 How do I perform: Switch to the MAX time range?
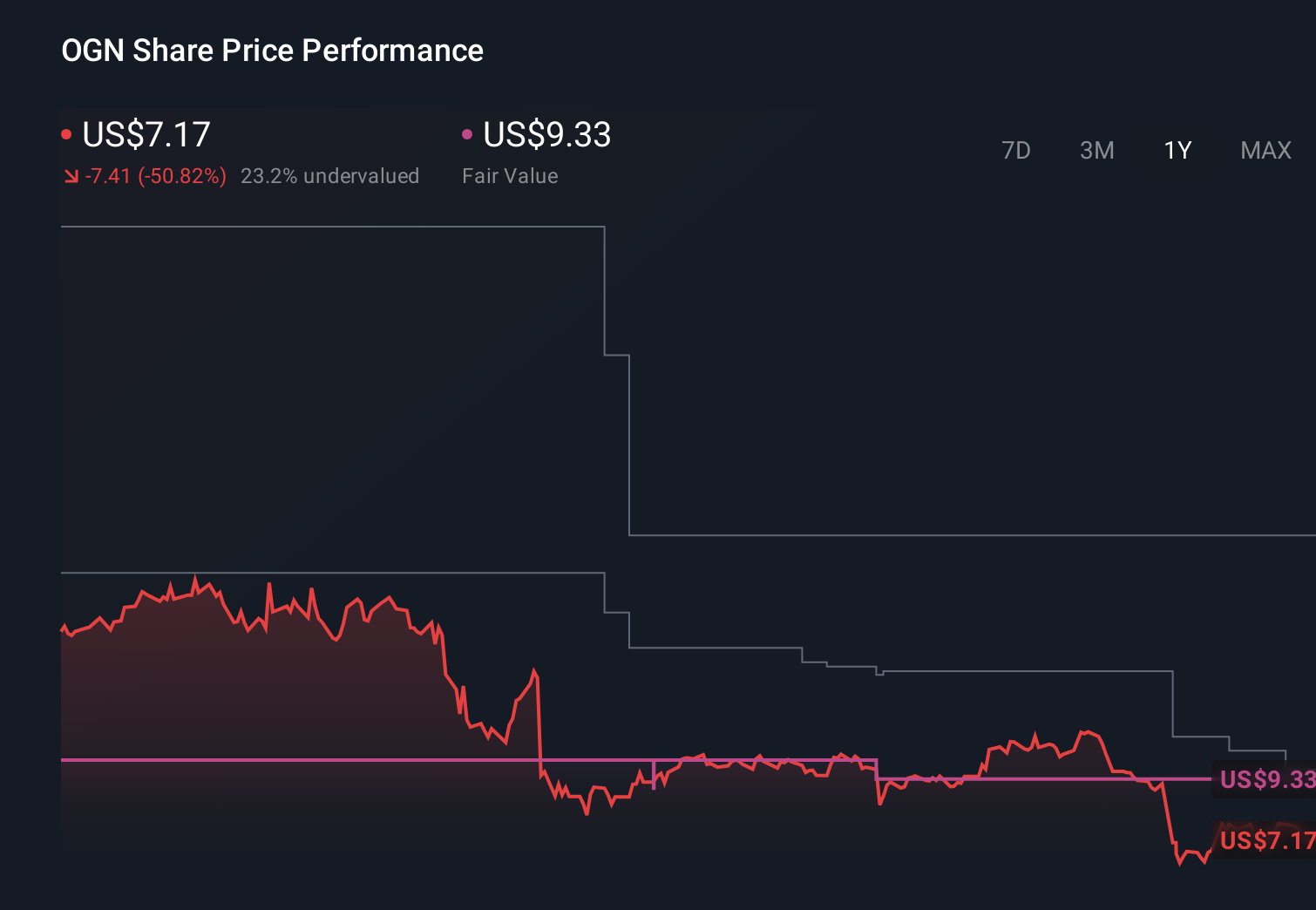tap(1265, 150)
